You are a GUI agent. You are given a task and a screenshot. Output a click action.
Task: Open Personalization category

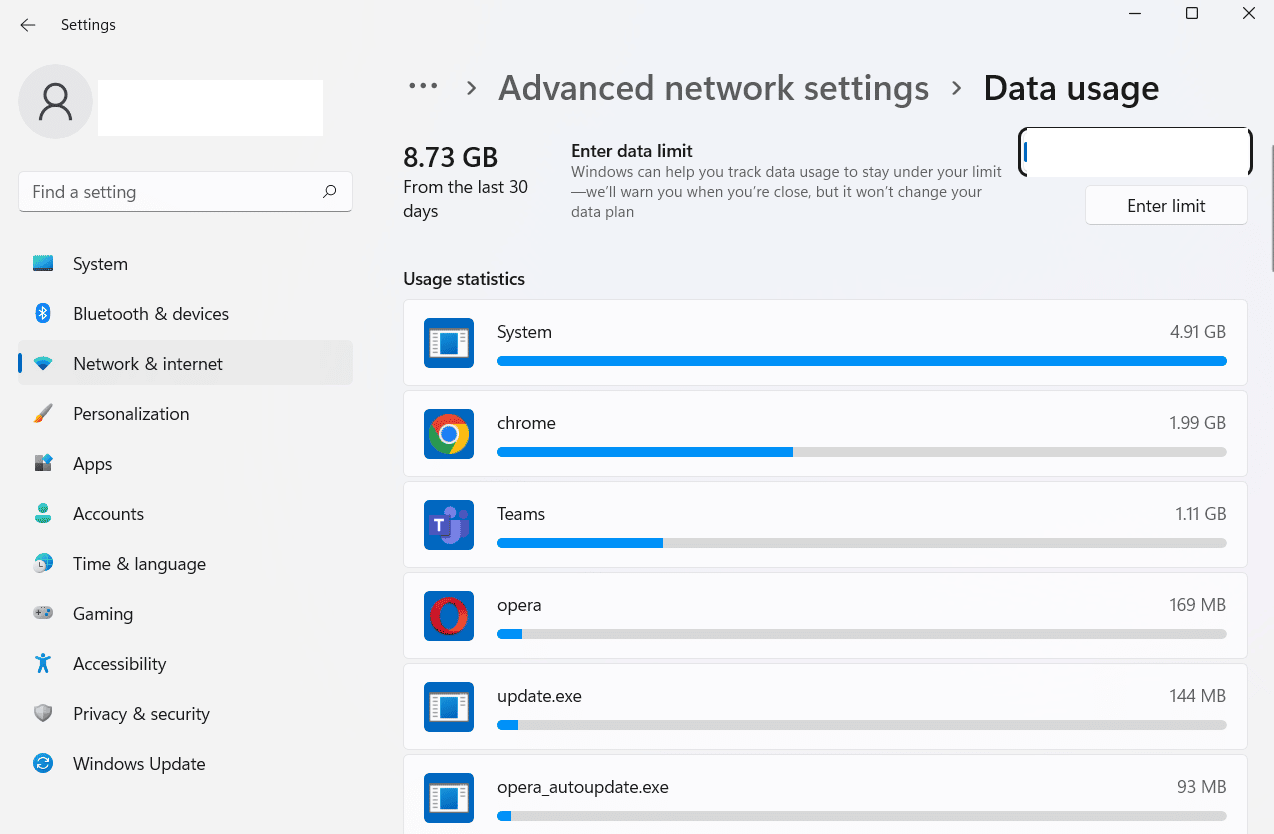point(185,414)
